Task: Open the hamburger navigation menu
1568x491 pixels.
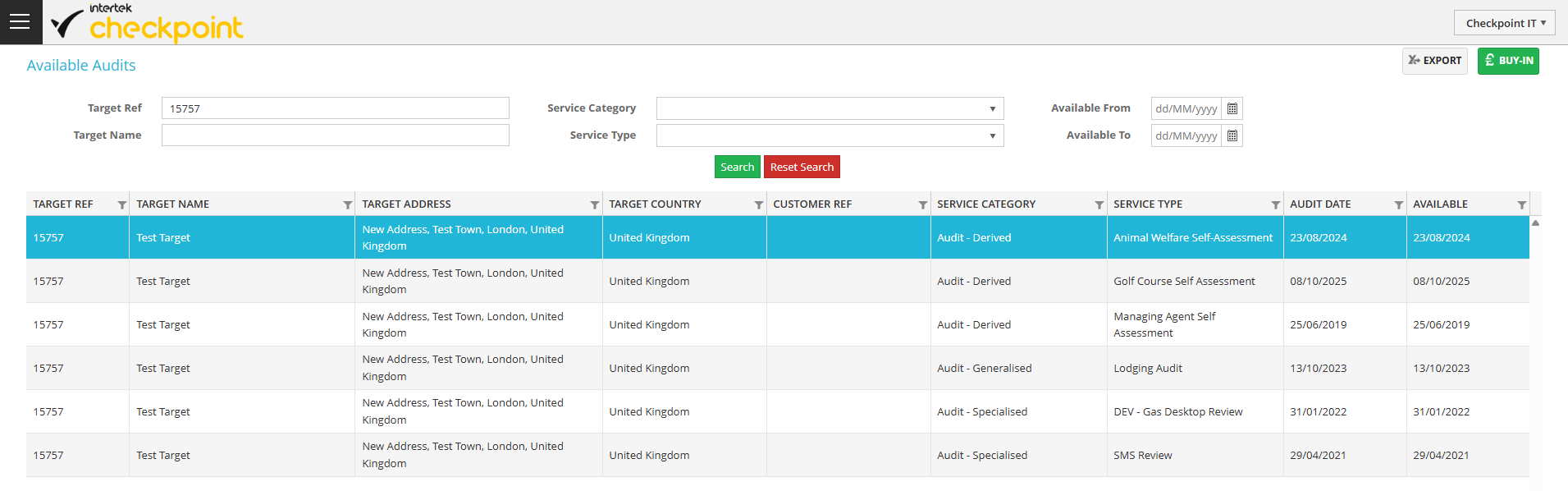Action: (x=21, y=22)
